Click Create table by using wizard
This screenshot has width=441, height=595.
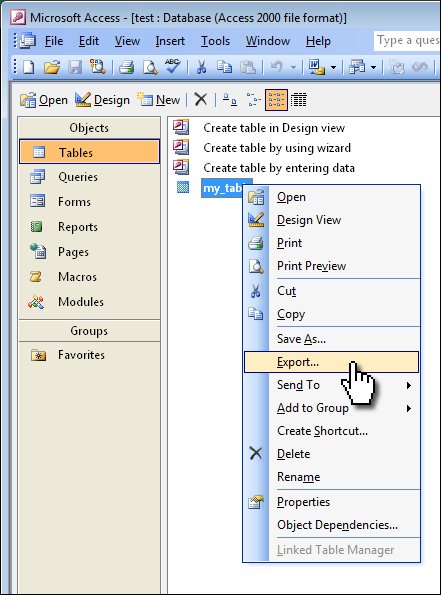[277, 148]
